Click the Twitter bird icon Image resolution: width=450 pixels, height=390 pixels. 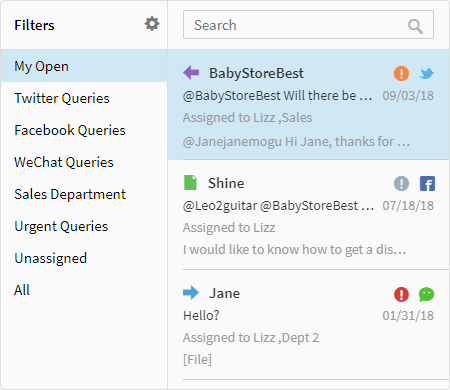tap(427, 73)
